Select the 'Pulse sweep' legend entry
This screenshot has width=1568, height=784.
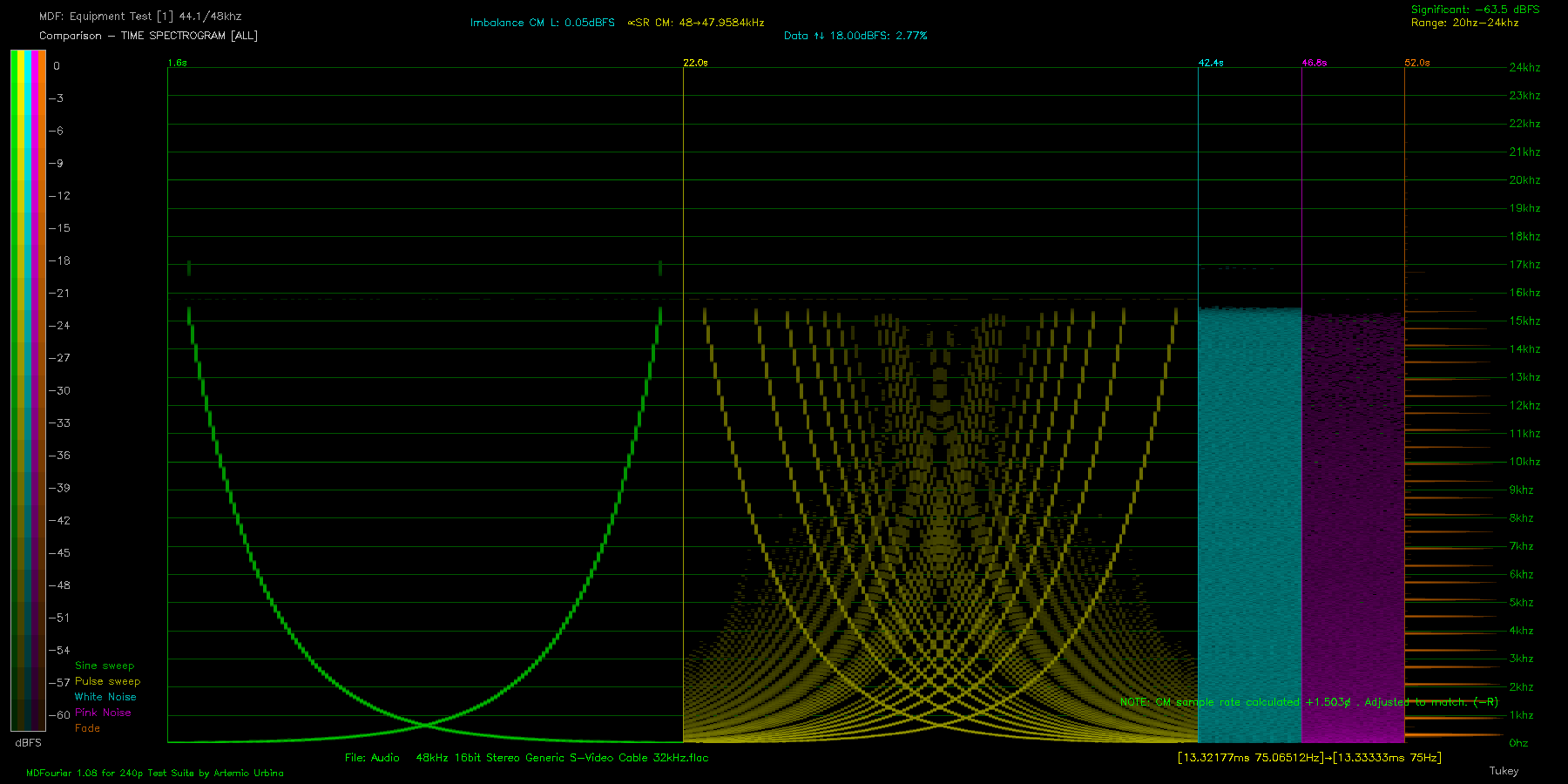[x=107, y=681]
